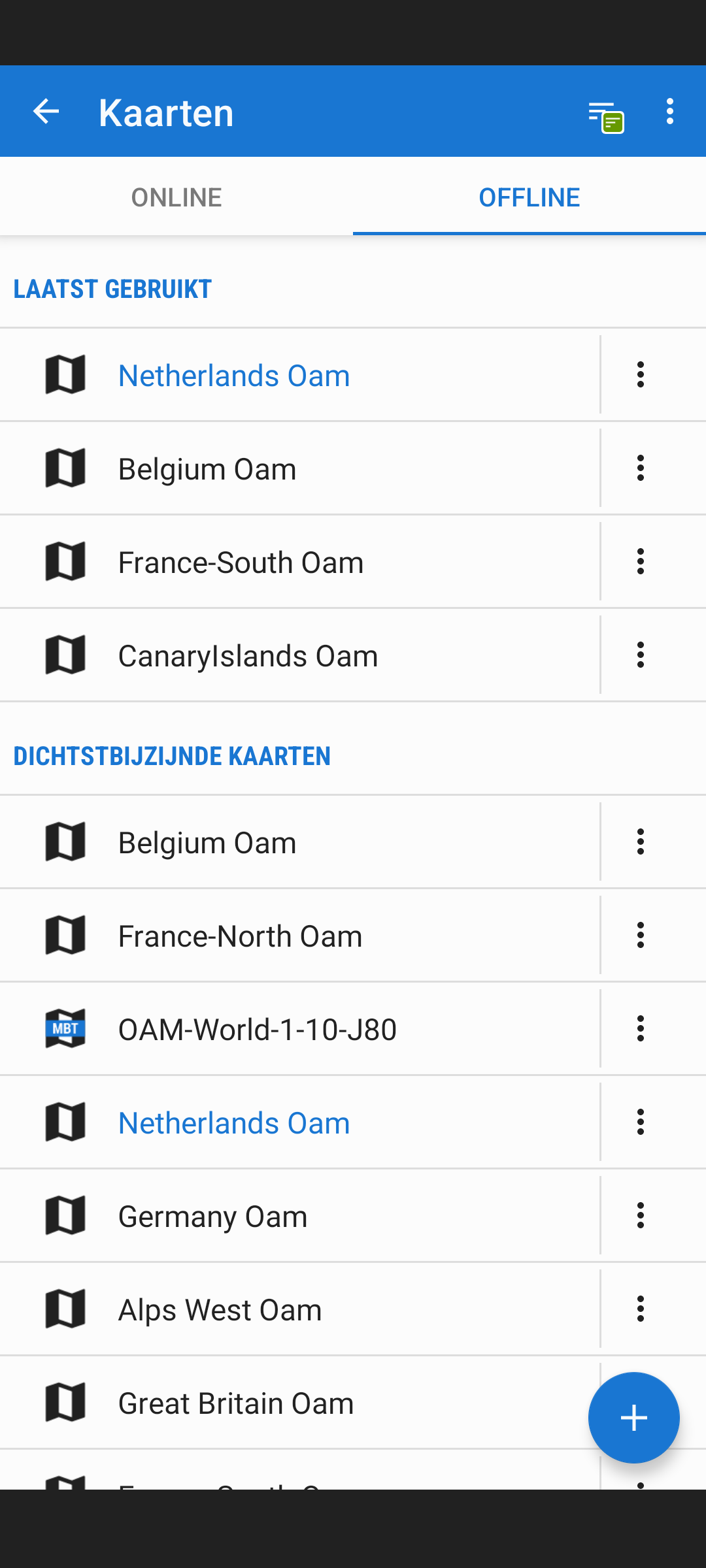Open options for France-North Oam
The width and height of the screenshot is (706, 1568).
pyautogui.click(x=641, y=936)
